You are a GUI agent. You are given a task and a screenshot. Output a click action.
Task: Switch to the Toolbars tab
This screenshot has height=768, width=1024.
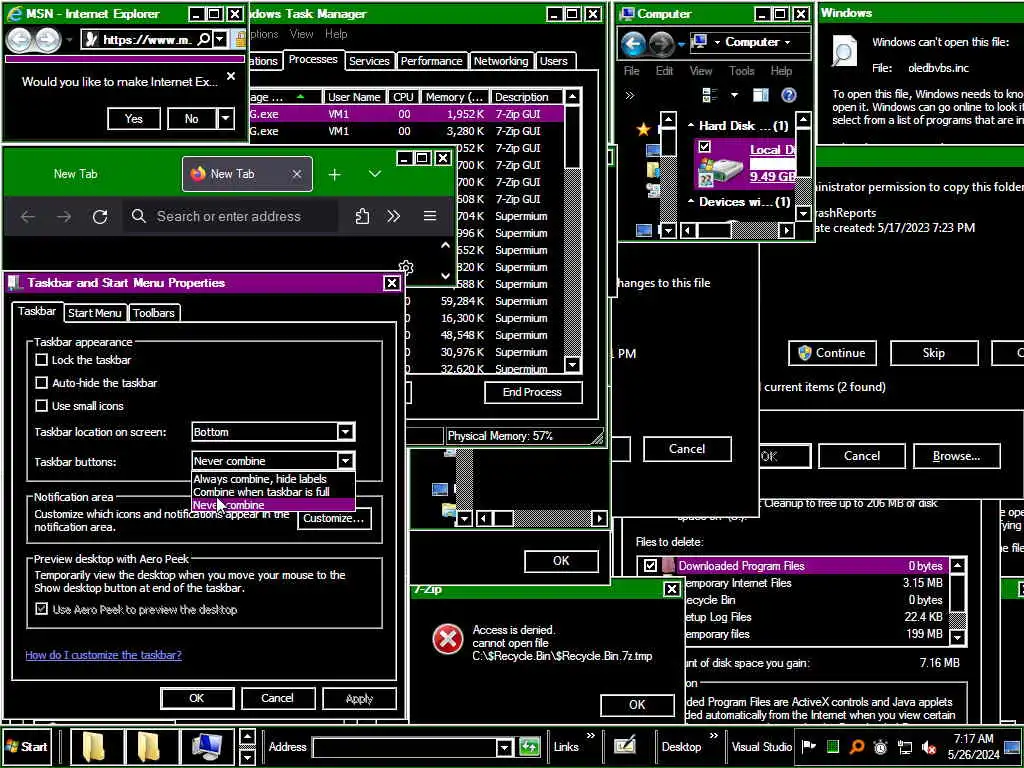coord(154,313)
